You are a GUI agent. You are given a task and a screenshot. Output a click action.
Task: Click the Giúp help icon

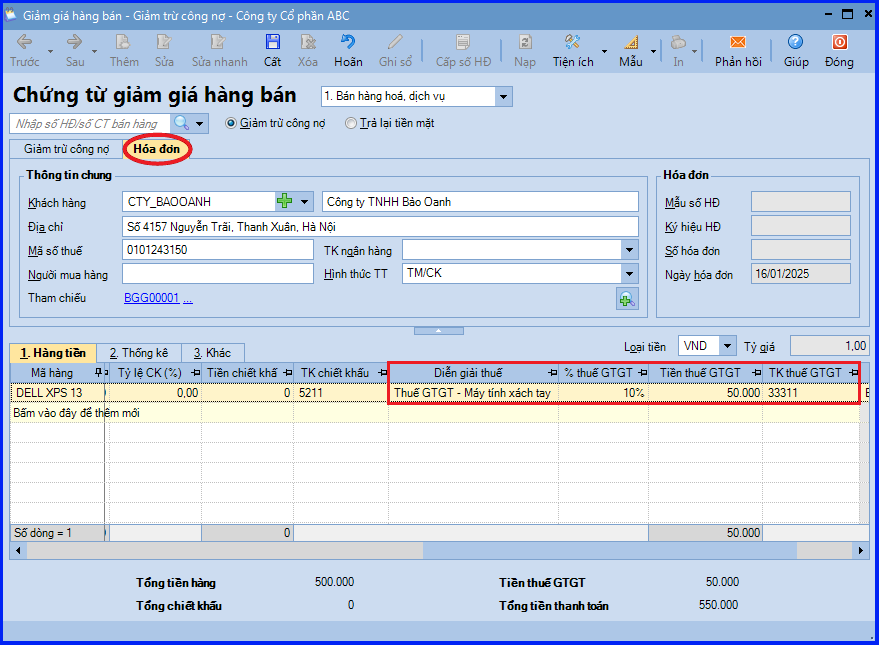point(795,43)
